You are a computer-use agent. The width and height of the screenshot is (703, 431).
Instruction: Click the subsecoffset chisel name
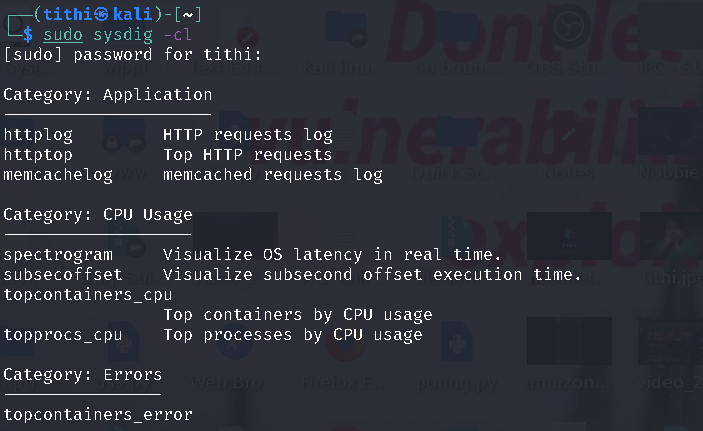coord(63,274)
